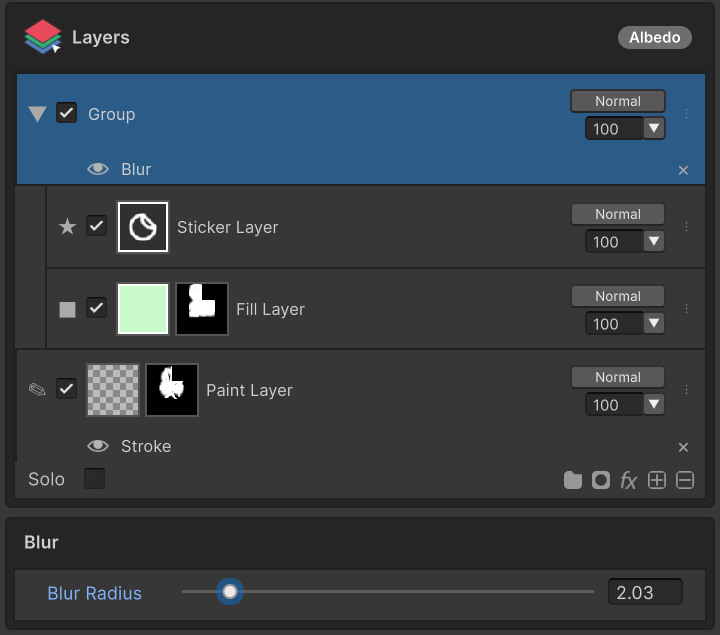Change Sticker Layer blend mode Normal
Screen dimensions: 720x635
pos(618,214)
